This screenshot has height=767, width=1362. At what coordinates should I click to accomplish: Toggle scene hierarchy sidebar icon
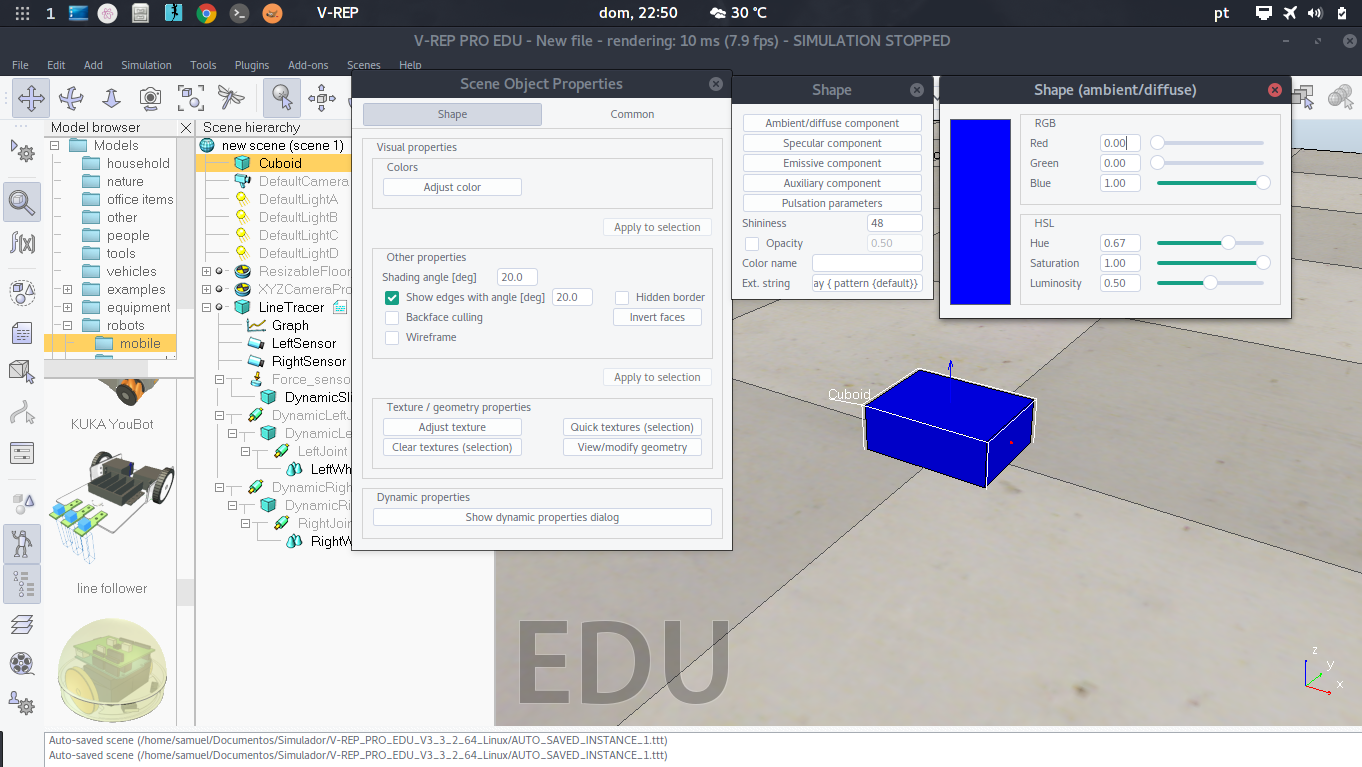(22, 584)
